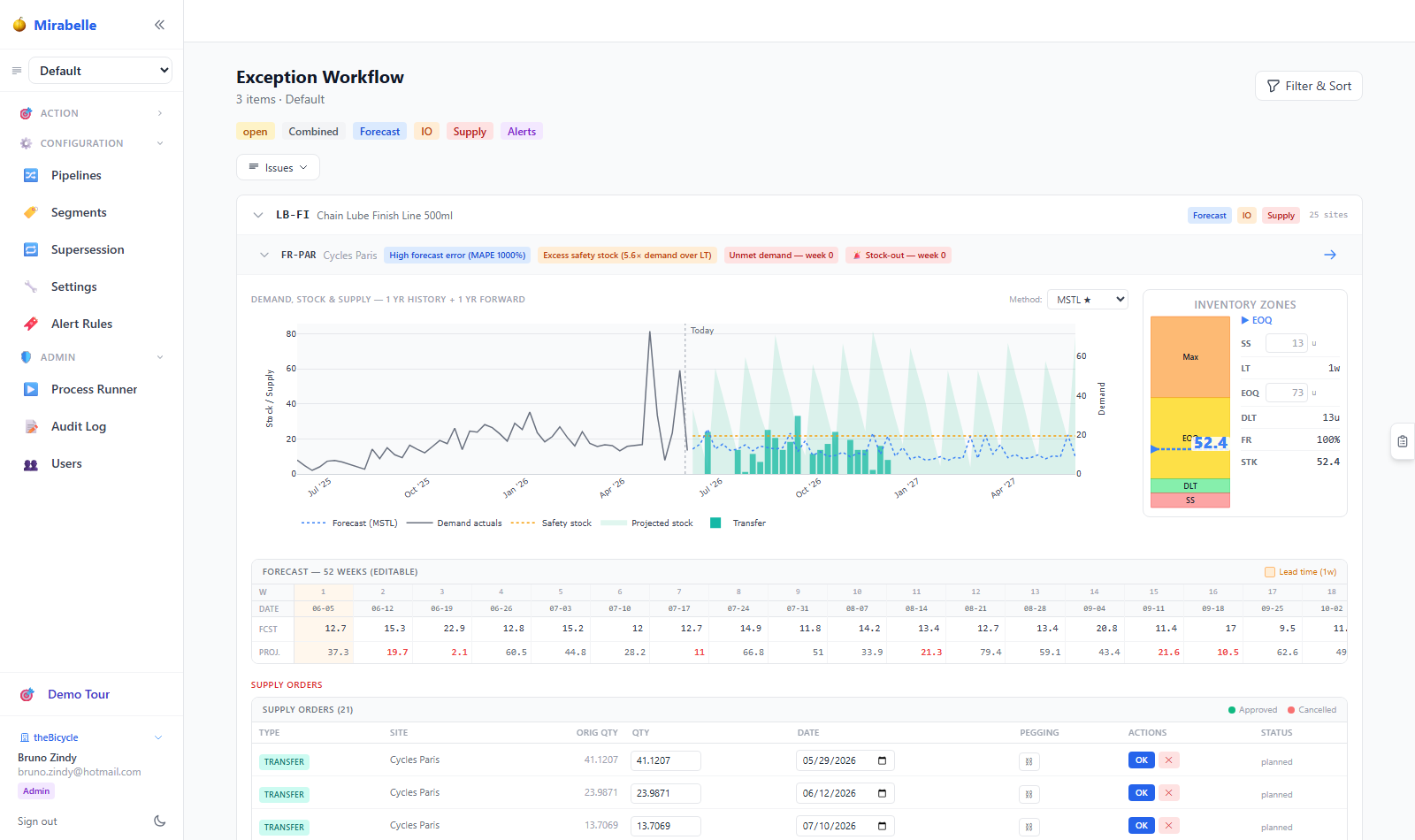The width and height of the screenshot is (1415, 840).
Task: Open the Default view dropdown in the sidebar
Action: (101, 71)
